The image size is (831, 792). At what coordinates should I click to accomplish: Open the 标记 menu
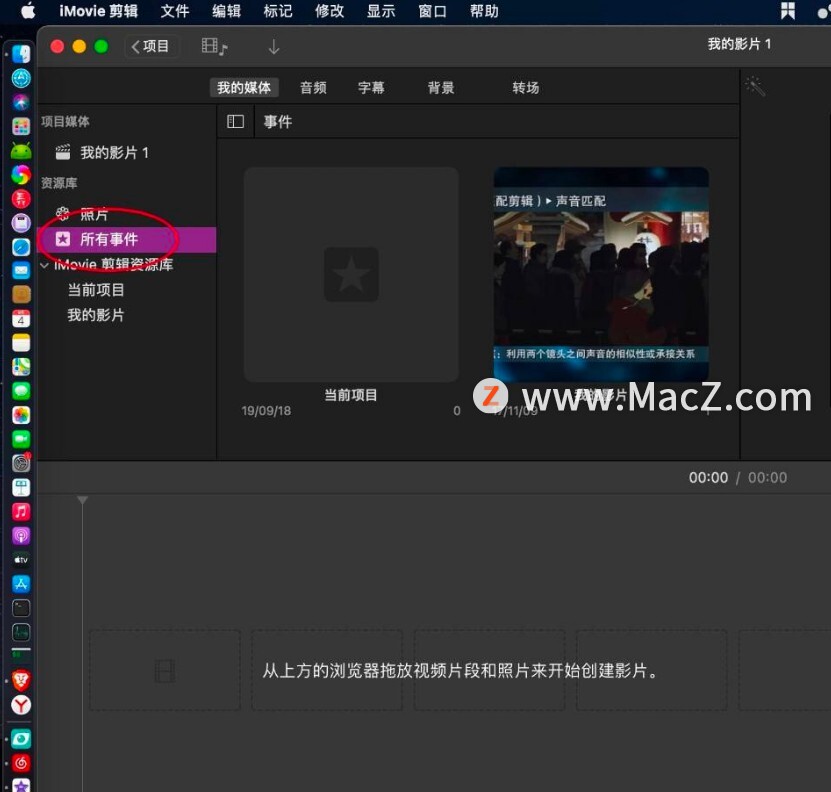tap(278, 11)
